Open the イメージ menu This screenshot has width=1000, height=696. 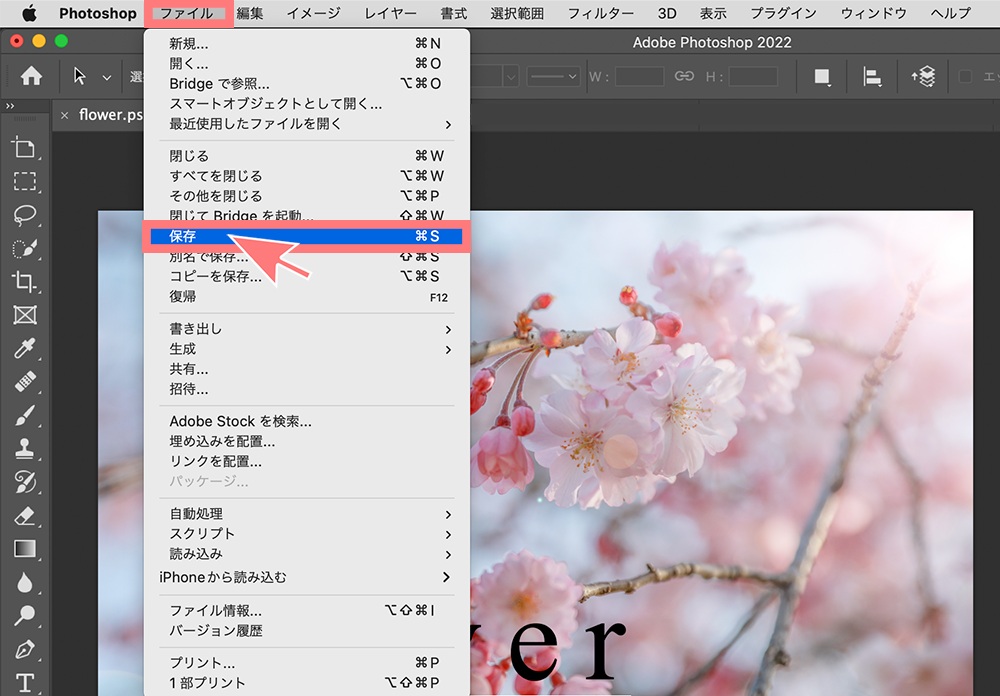[314, 13]
